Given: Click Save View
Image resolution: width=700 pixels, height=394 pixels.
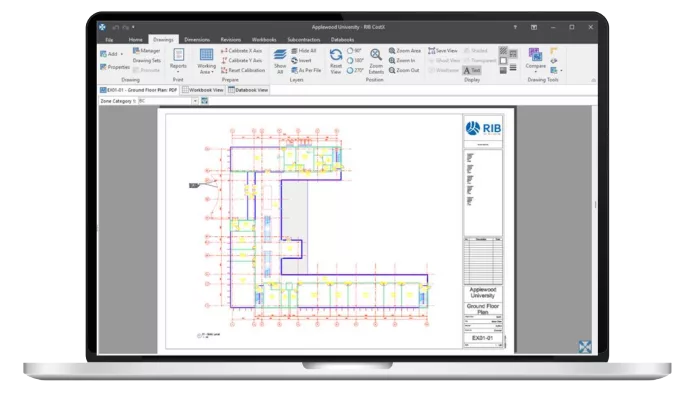Looking at the screenshot, I should click(x=443, y=51).
